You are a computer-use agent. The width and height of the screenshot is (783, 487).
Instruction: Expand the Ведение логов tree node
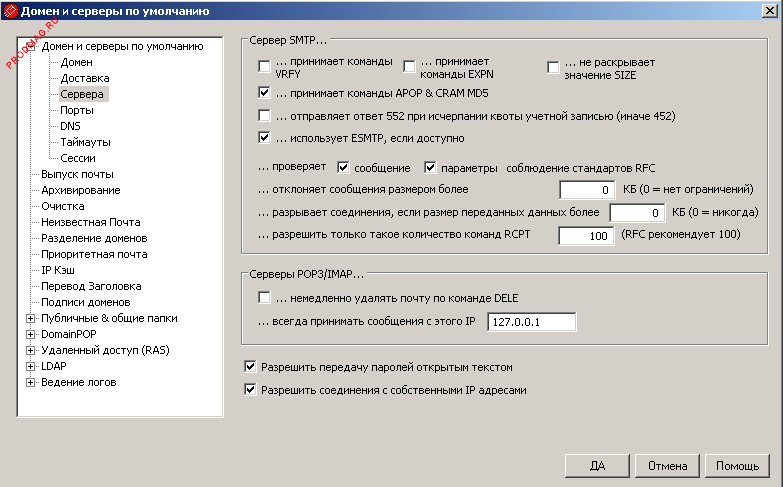click(30, 382)
